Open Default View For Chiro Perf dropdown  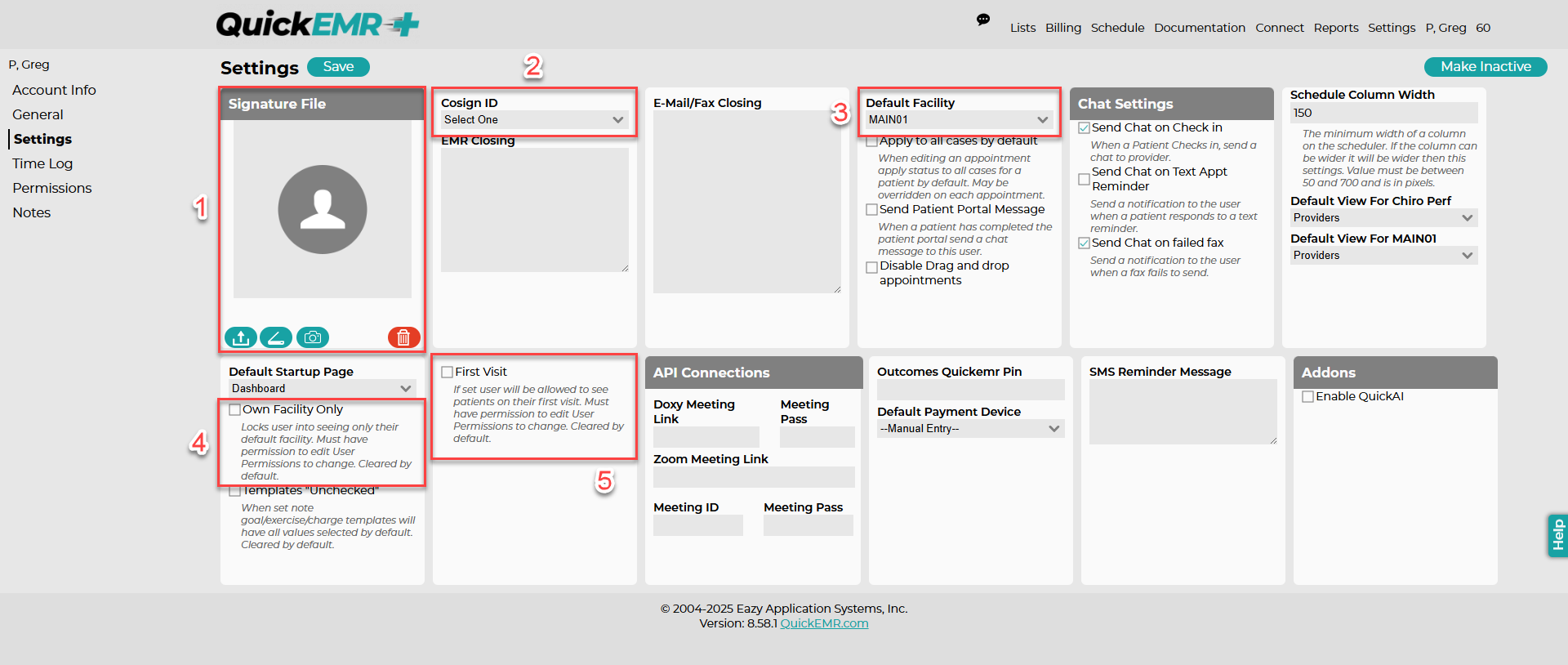pyautogui.click(x=1384, y=218)
